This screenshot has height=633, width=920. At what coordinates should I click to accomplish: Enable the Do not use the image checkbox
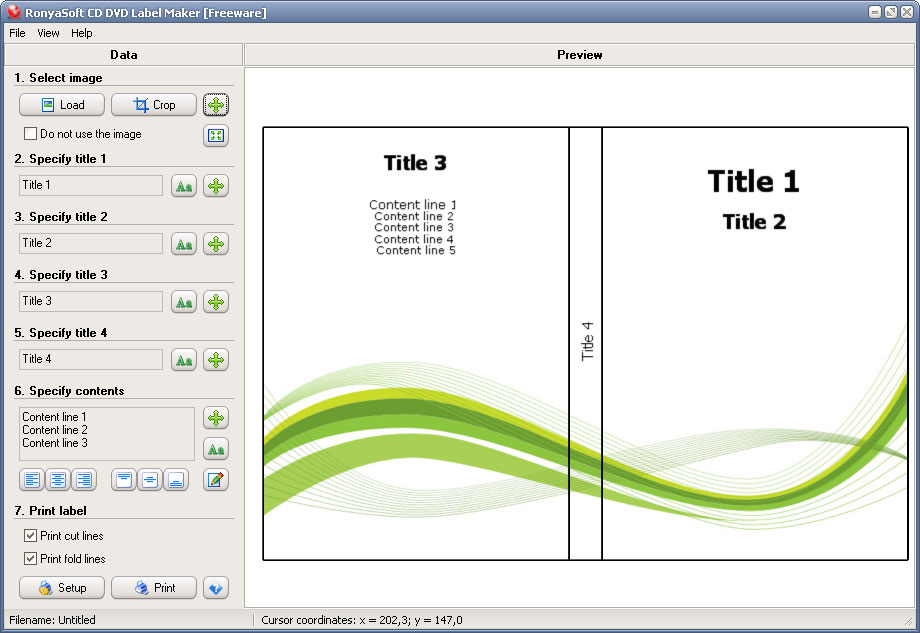(x=30, y=134)
